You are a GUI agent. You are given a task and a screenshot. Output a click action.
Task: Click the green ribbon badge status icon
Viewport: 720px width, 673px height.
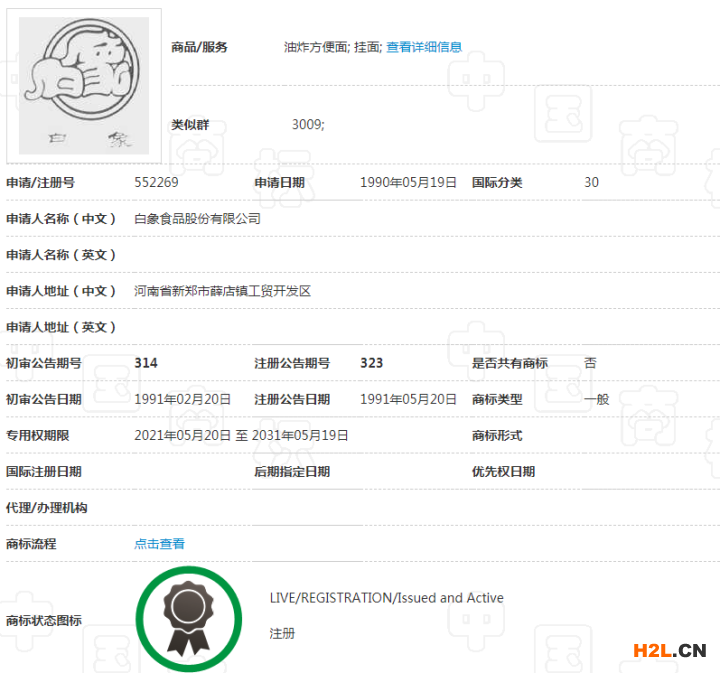188,619
